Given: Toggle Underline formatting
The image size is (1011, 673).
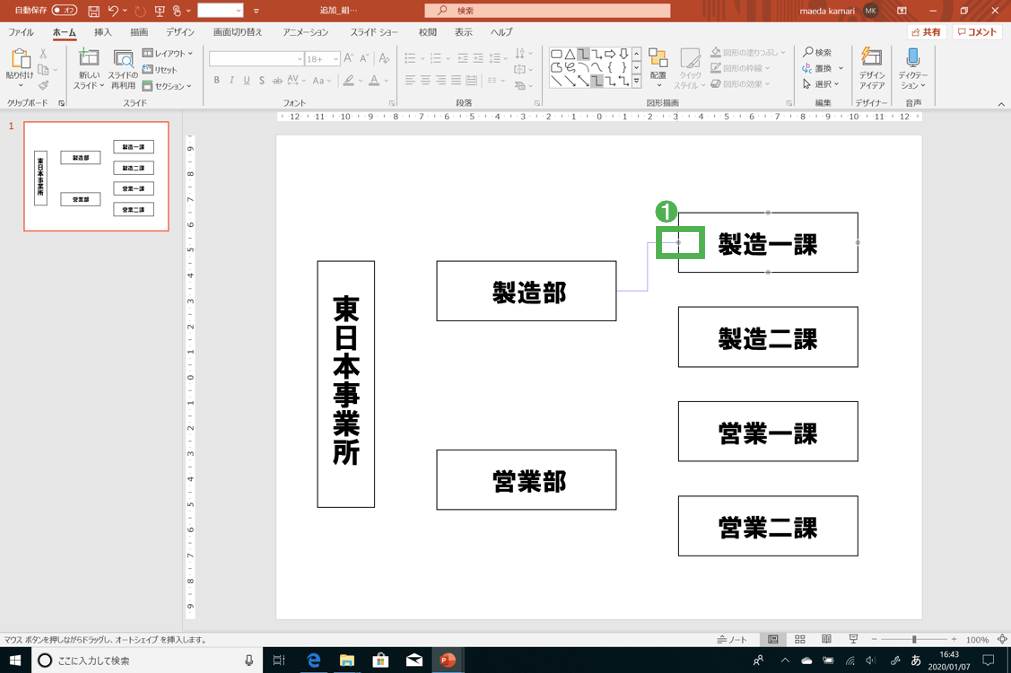Looking at the screenshot, I should [x=246, y=81].
